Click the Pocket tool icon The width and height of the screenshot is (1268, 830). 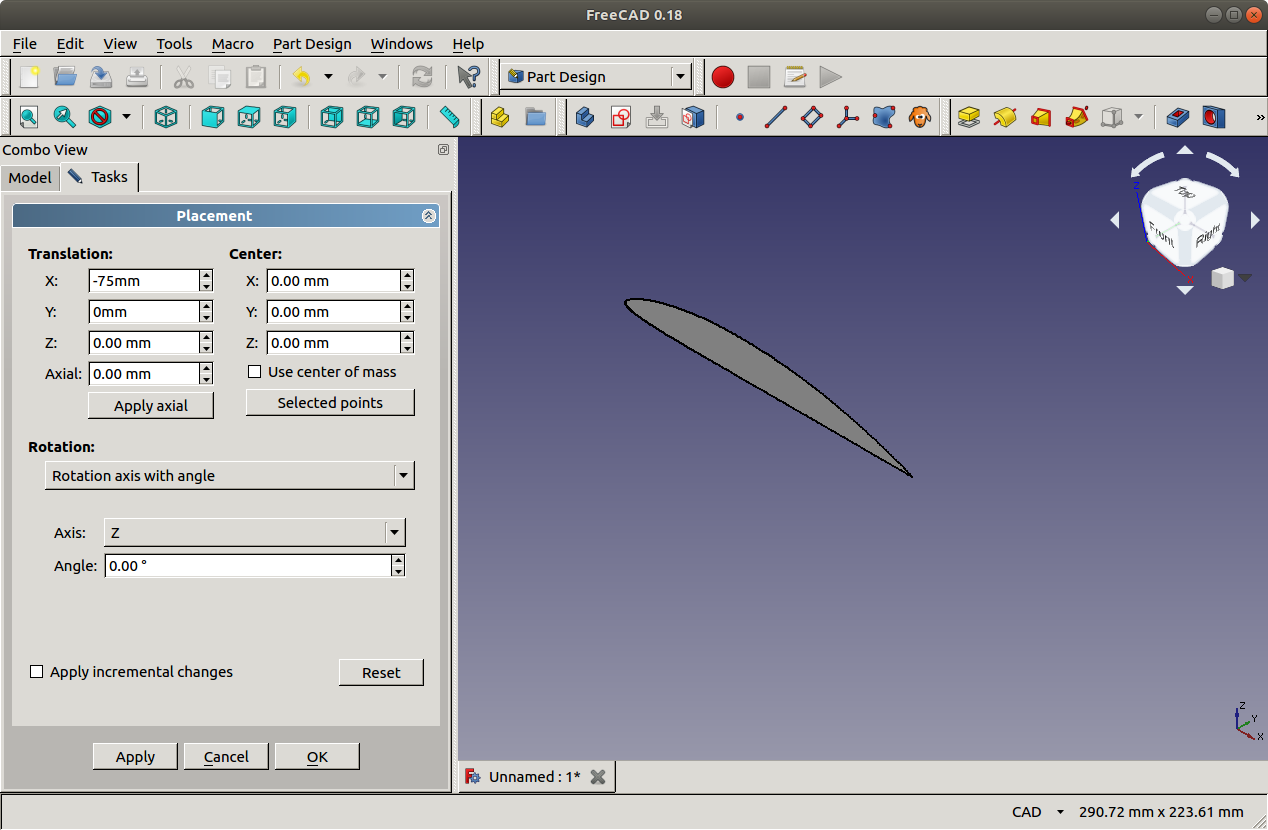tap(1178, 117)
